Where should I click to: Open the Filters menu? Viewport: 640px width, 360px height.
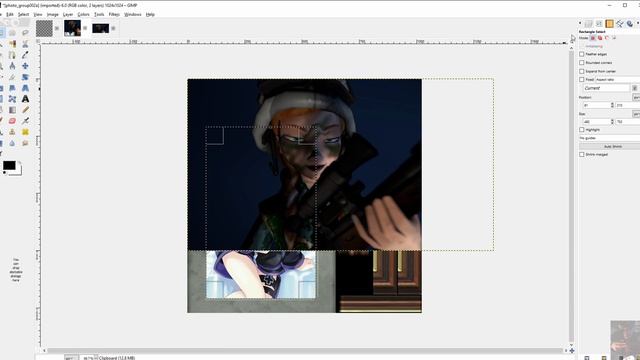click(114, 14)
